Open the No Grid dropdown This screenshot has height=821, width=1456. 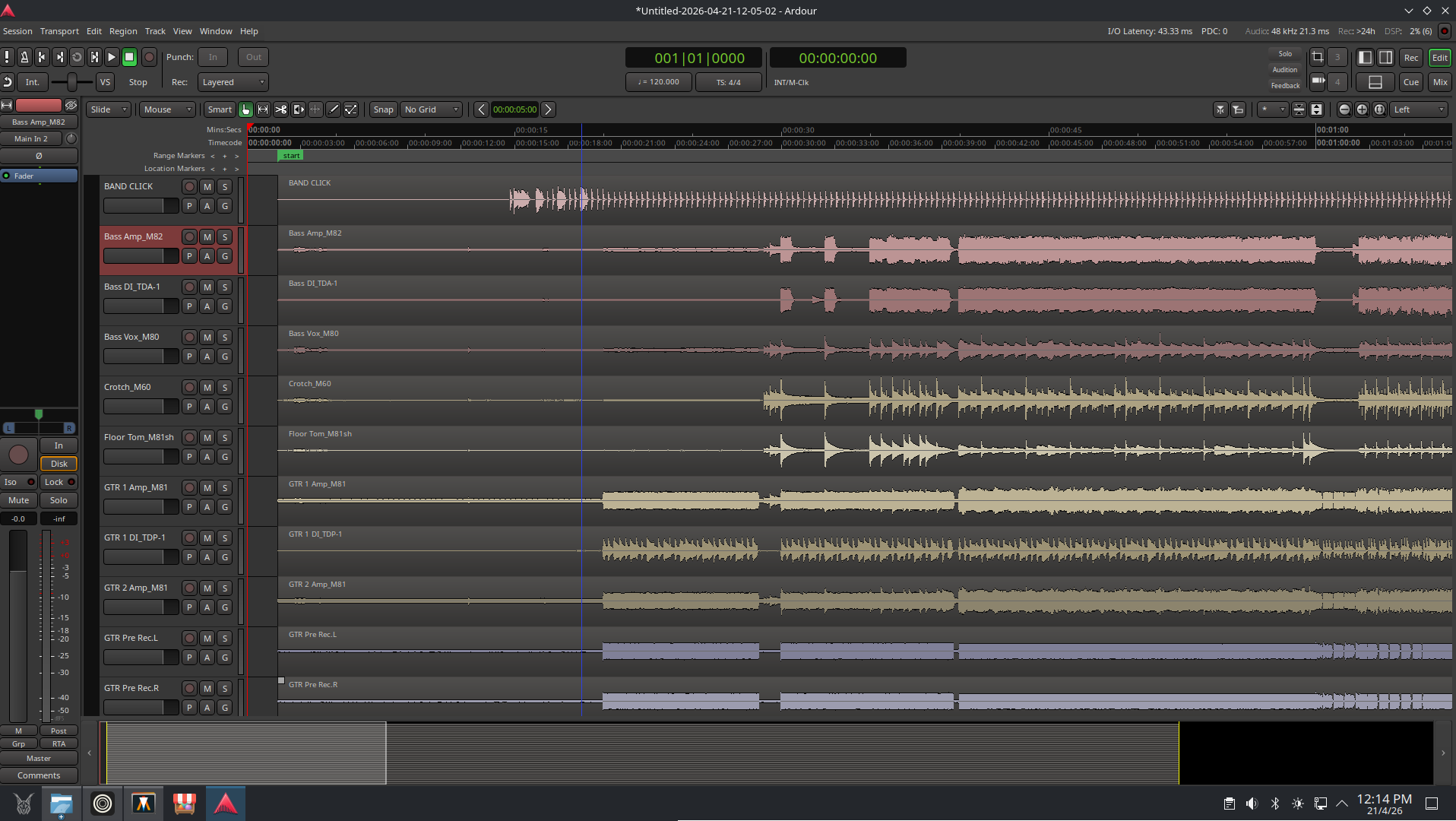pos(431,109)
